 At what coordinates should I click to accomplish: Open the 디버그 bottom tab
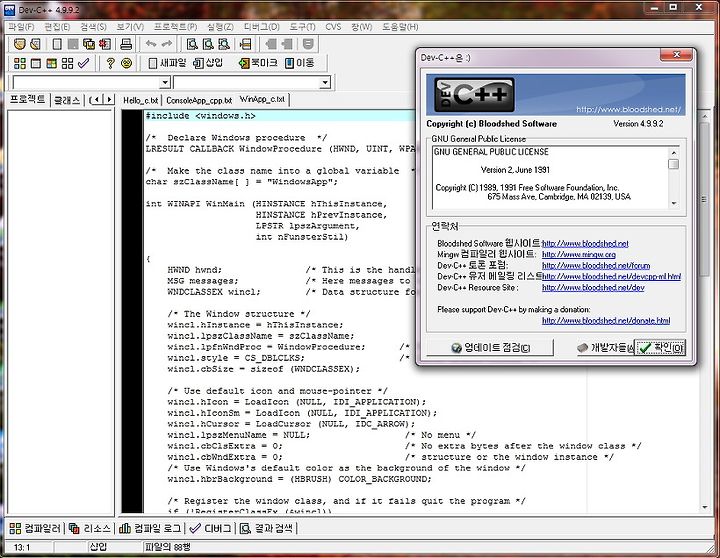pos(210,529)
